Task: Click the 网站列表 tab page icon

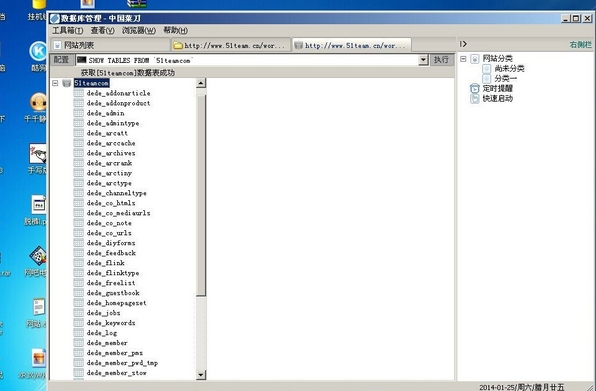Action: click(x=57, y=45)
